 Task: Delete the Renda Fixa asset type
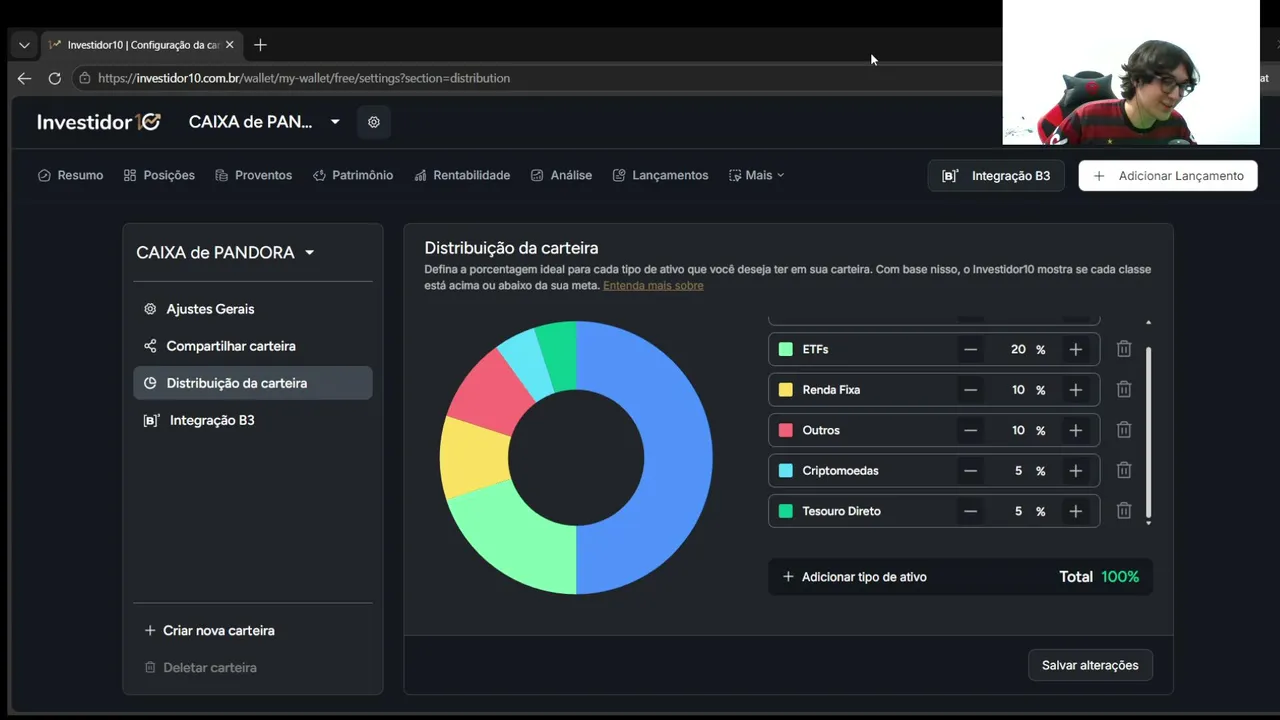(x=1124, y=390)
